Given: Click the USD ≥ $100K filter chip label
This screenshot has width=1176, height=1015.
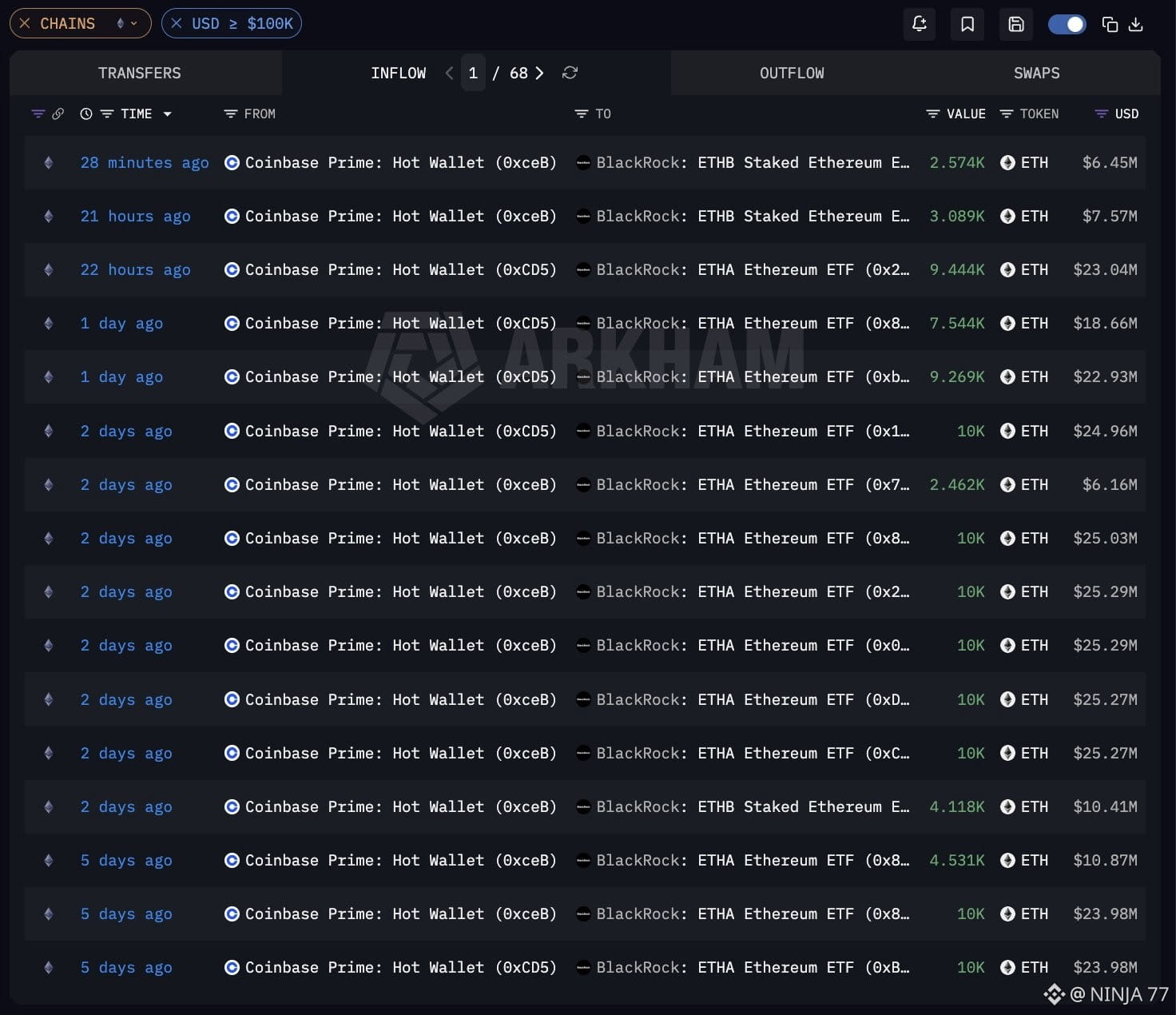Looking at the screenshot, I should tap(242, 23).
